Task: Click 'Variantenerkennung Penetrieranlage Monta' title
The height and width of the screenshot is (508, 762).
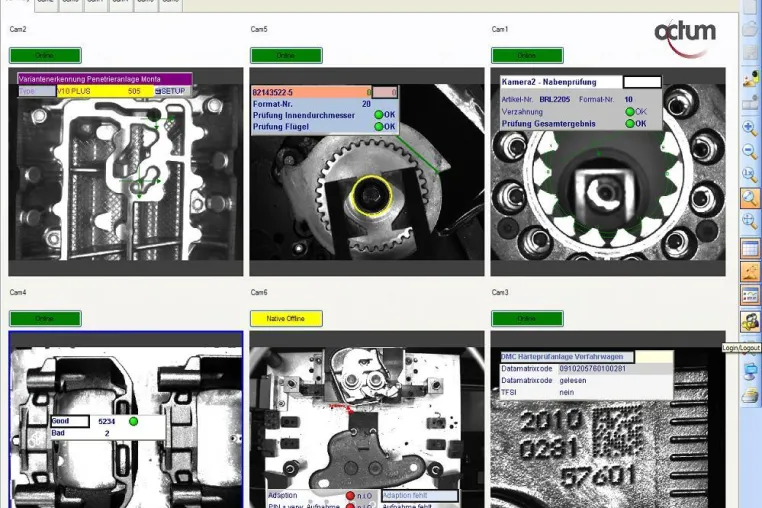Action: [105, 79]
